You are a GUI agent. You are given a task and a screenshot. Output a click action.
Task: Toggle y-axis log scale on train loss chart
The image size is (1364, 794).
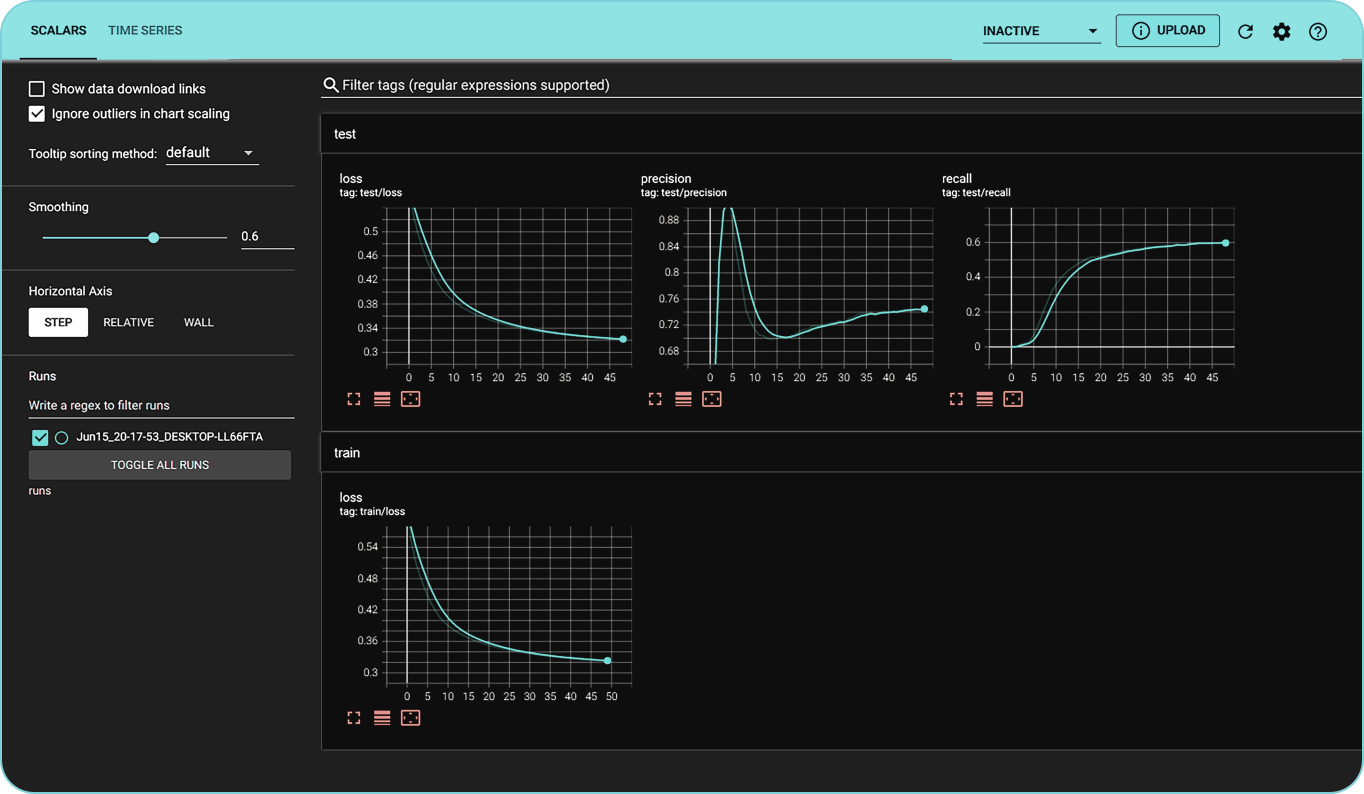382,718
